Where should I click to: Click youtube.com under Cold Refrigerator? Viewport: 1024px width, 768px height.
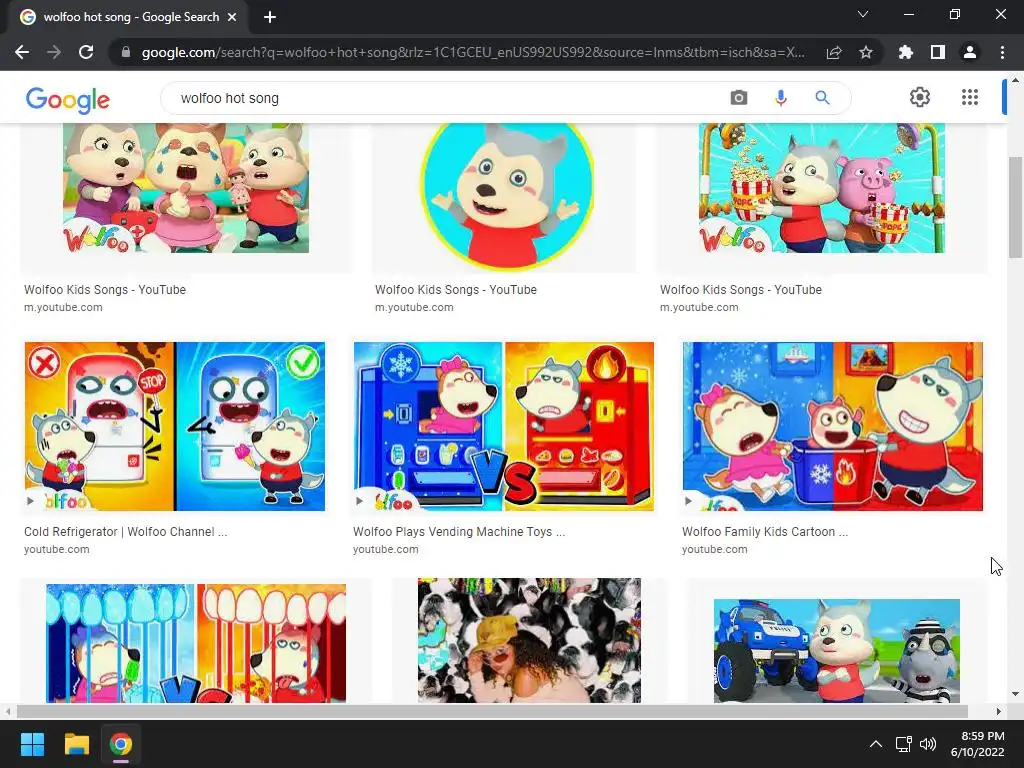point(57,549)
